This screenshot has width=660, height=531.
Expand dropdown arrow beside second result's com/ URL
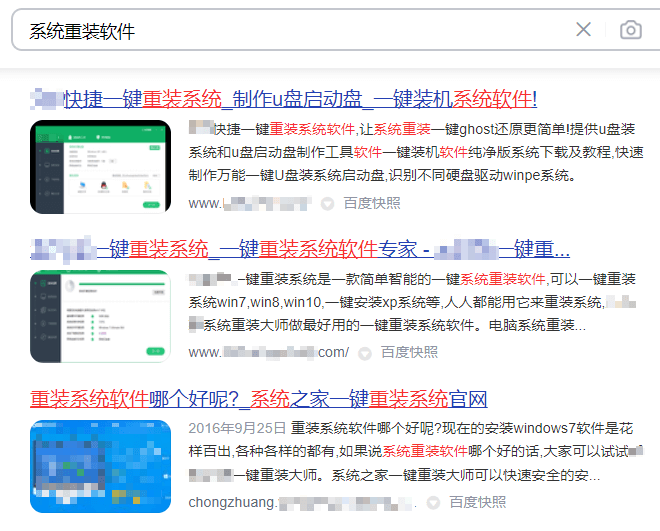365,353
